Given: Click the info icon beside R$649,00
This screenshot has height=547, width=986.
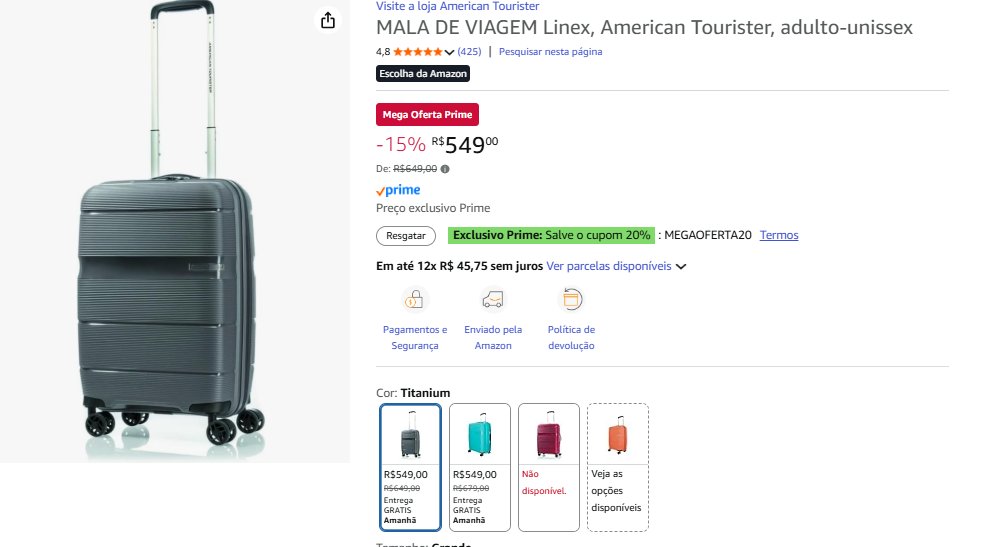Looking at the screenshot, I should click(445, 169).
